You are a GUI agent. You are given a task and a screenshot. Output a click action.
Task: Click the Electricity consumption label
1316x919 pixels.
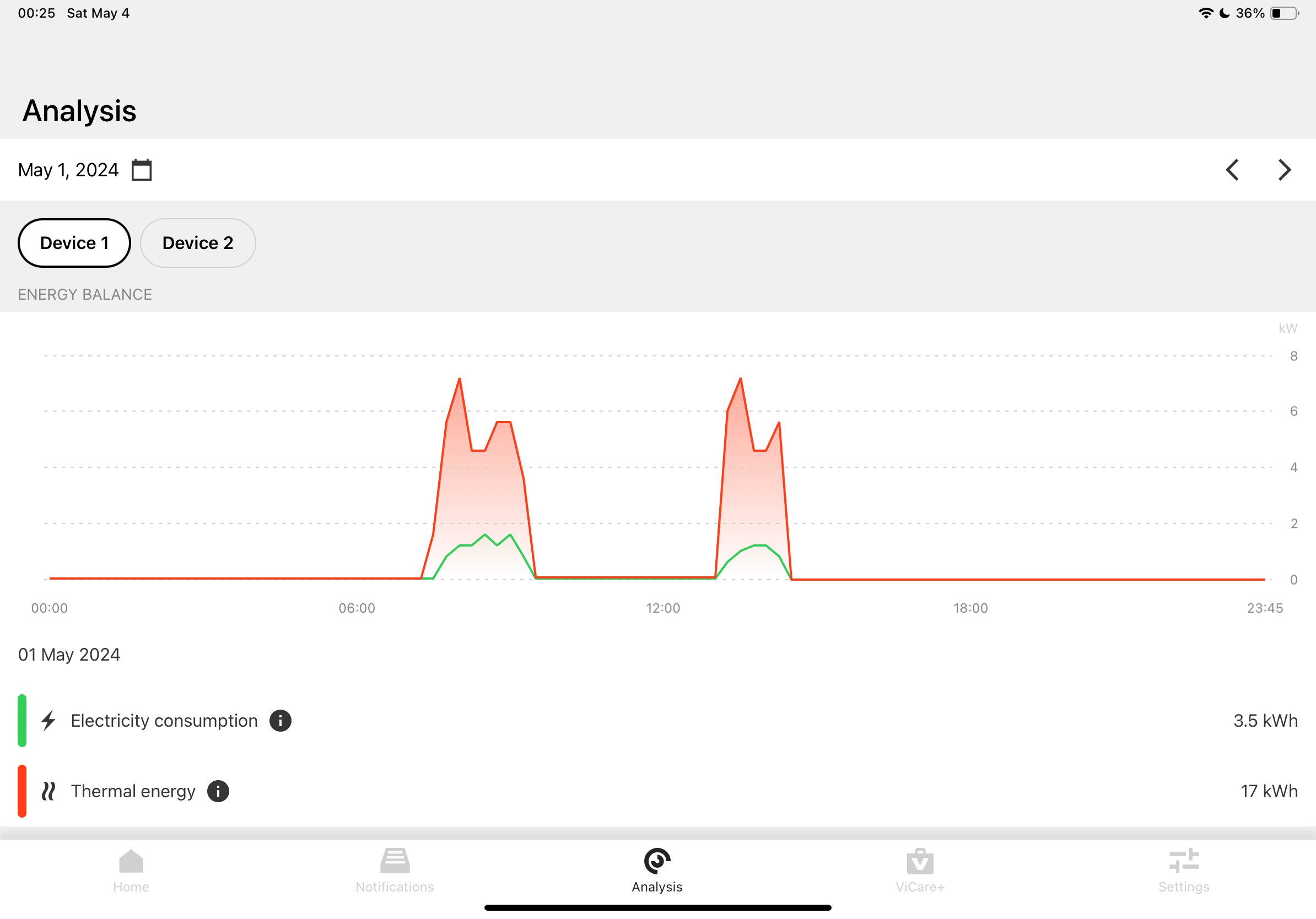pyautogui.click(x=164, y=721)
